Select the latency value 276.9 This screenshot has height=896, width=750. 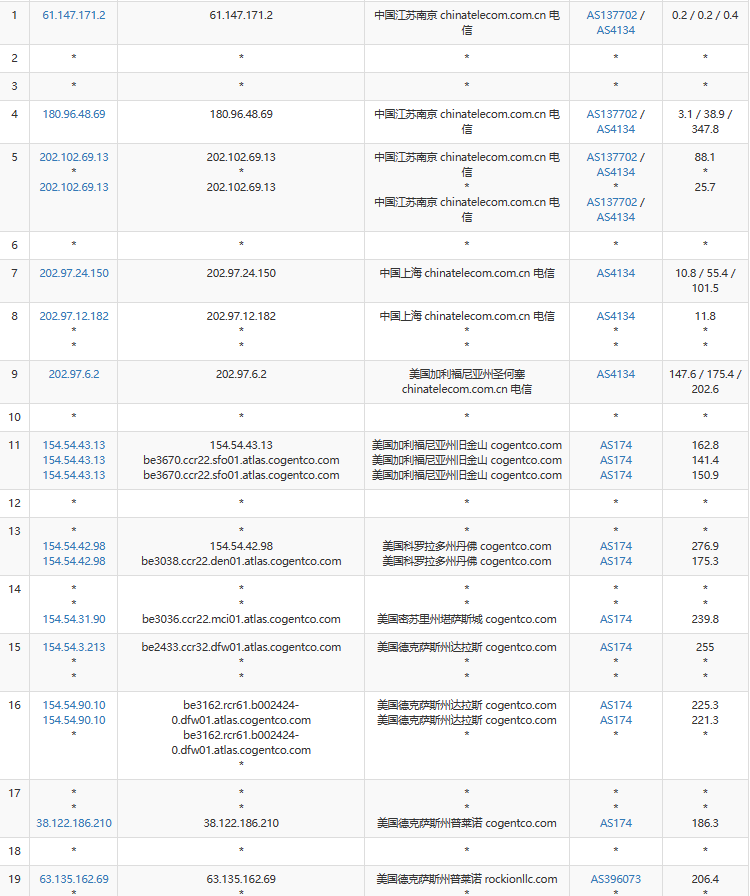(x=705, y=546)
